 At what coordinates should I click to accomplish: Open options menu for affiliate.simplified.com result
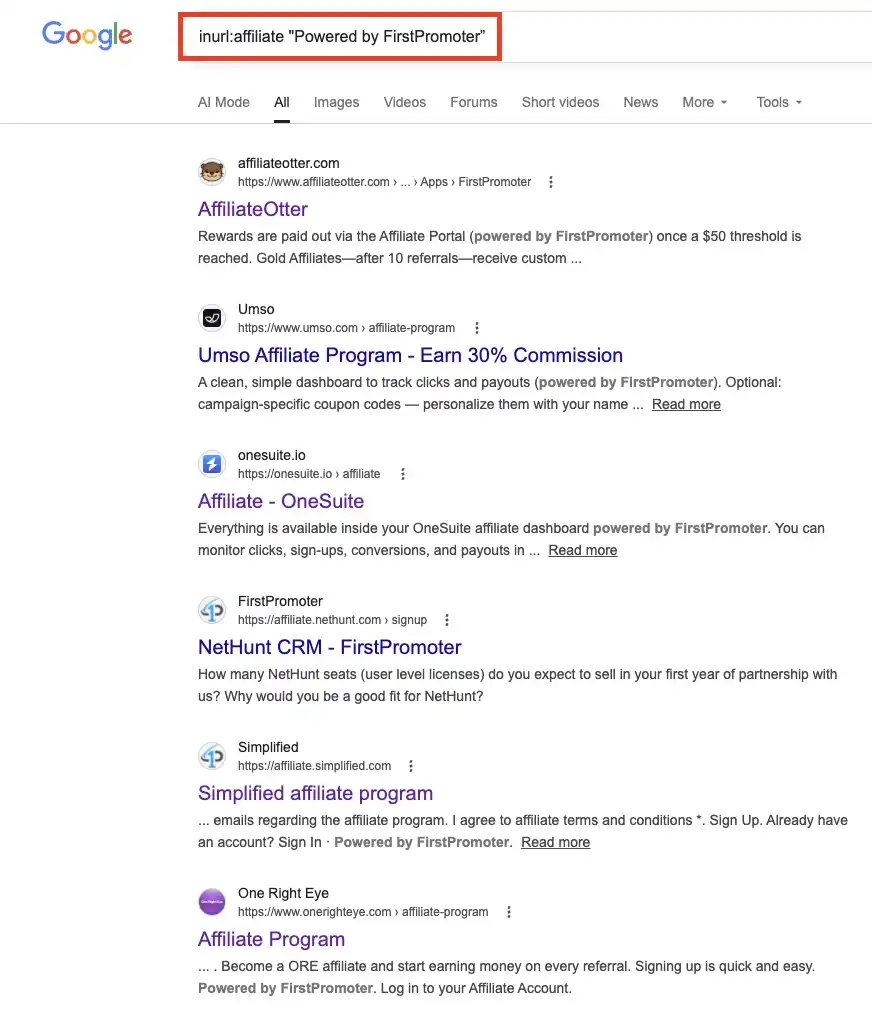point(410,766)
